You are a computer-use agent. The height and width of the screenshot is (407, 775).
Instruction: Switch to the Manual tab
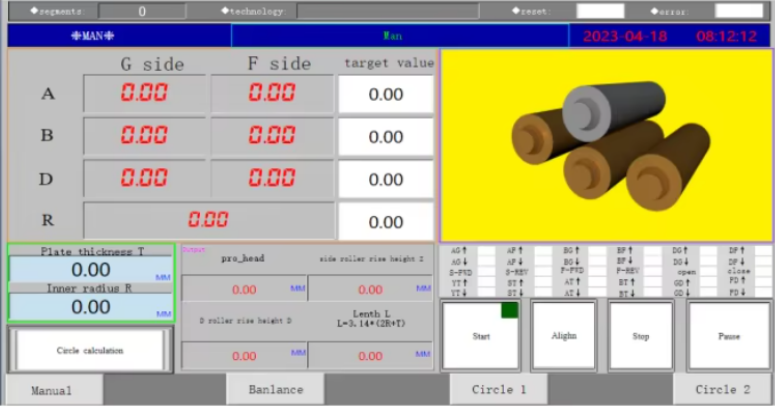[x=52, y=390]
